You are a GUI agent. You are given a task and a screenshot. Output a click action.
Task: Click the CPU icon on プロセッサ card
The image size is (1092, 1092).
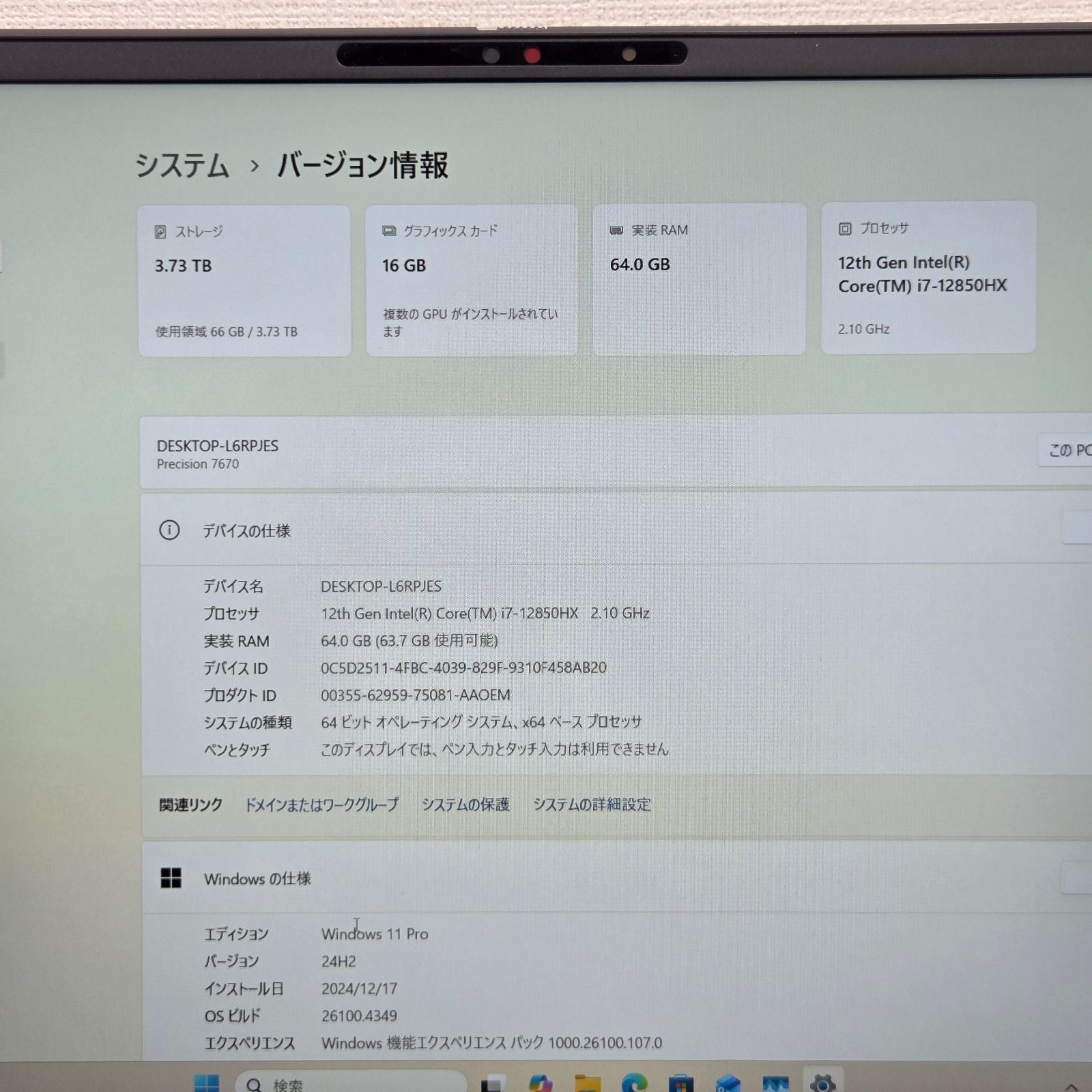tap(845, 229)
